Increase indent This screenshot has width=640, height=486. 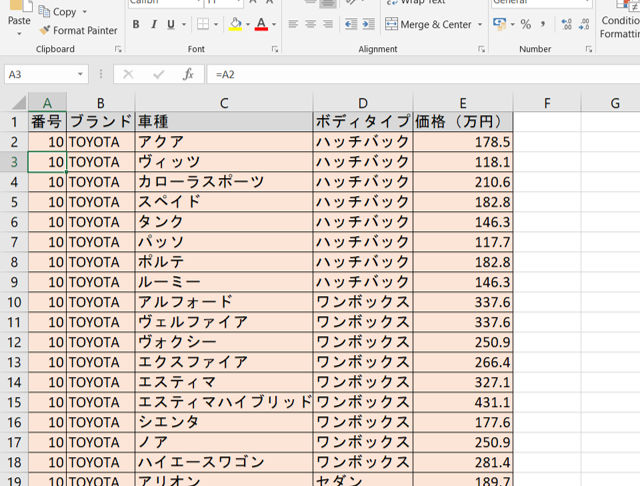pos(369,24)
